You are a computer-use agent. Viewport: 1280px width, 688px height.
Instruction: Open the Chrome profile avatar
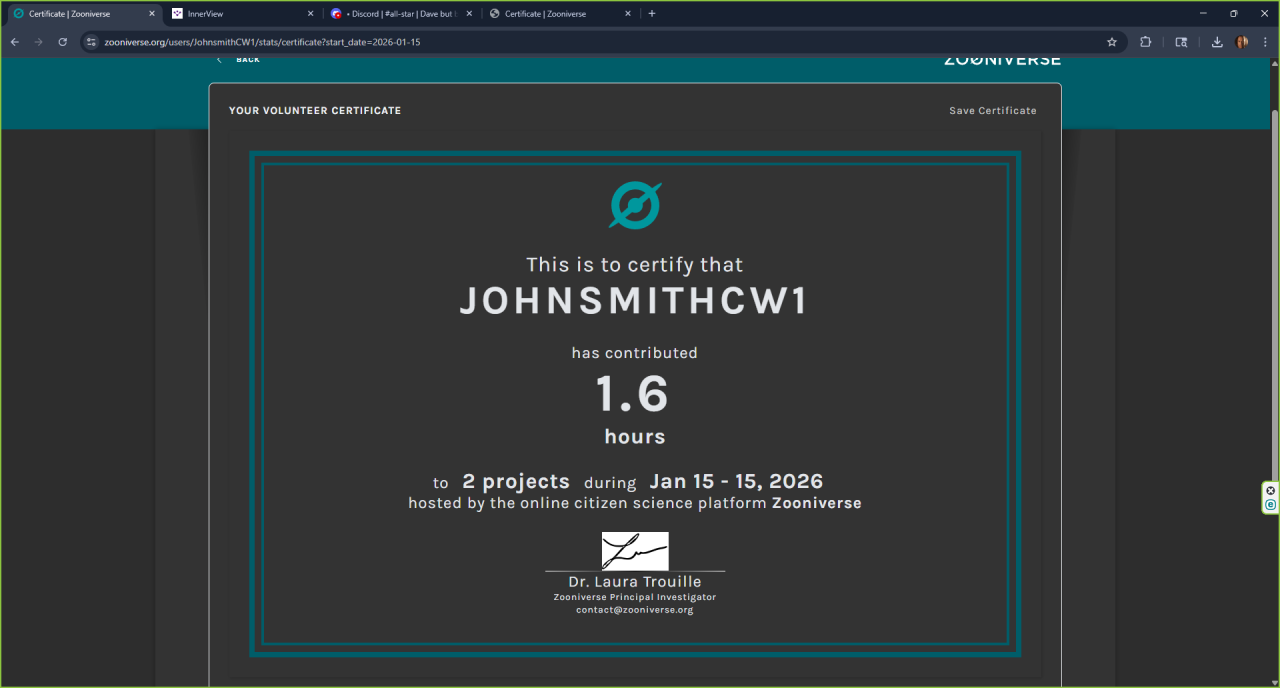click(1242, 42)
